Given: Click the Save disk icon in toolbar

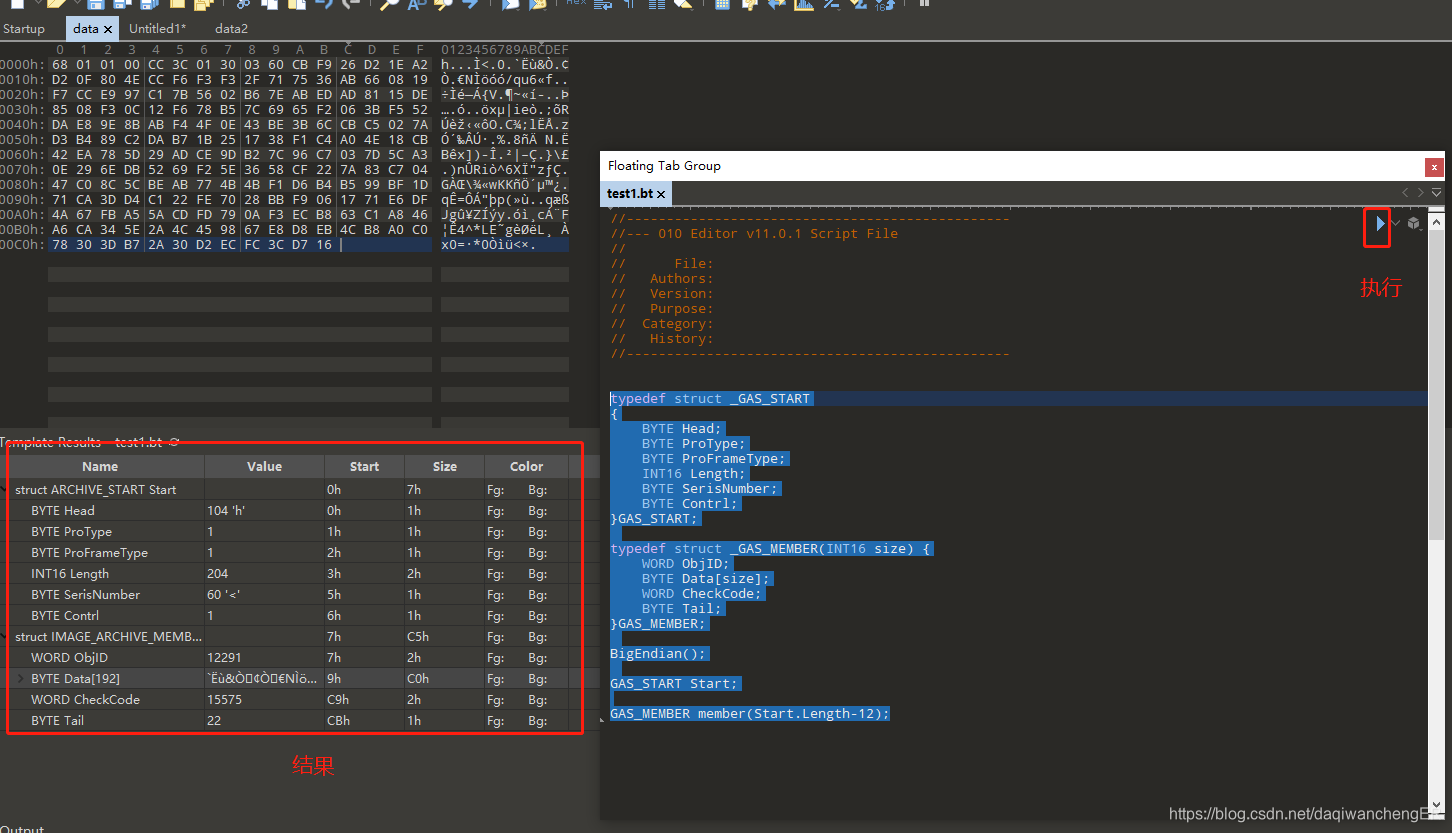Looking at the screenshot, I should click(96, 4).
